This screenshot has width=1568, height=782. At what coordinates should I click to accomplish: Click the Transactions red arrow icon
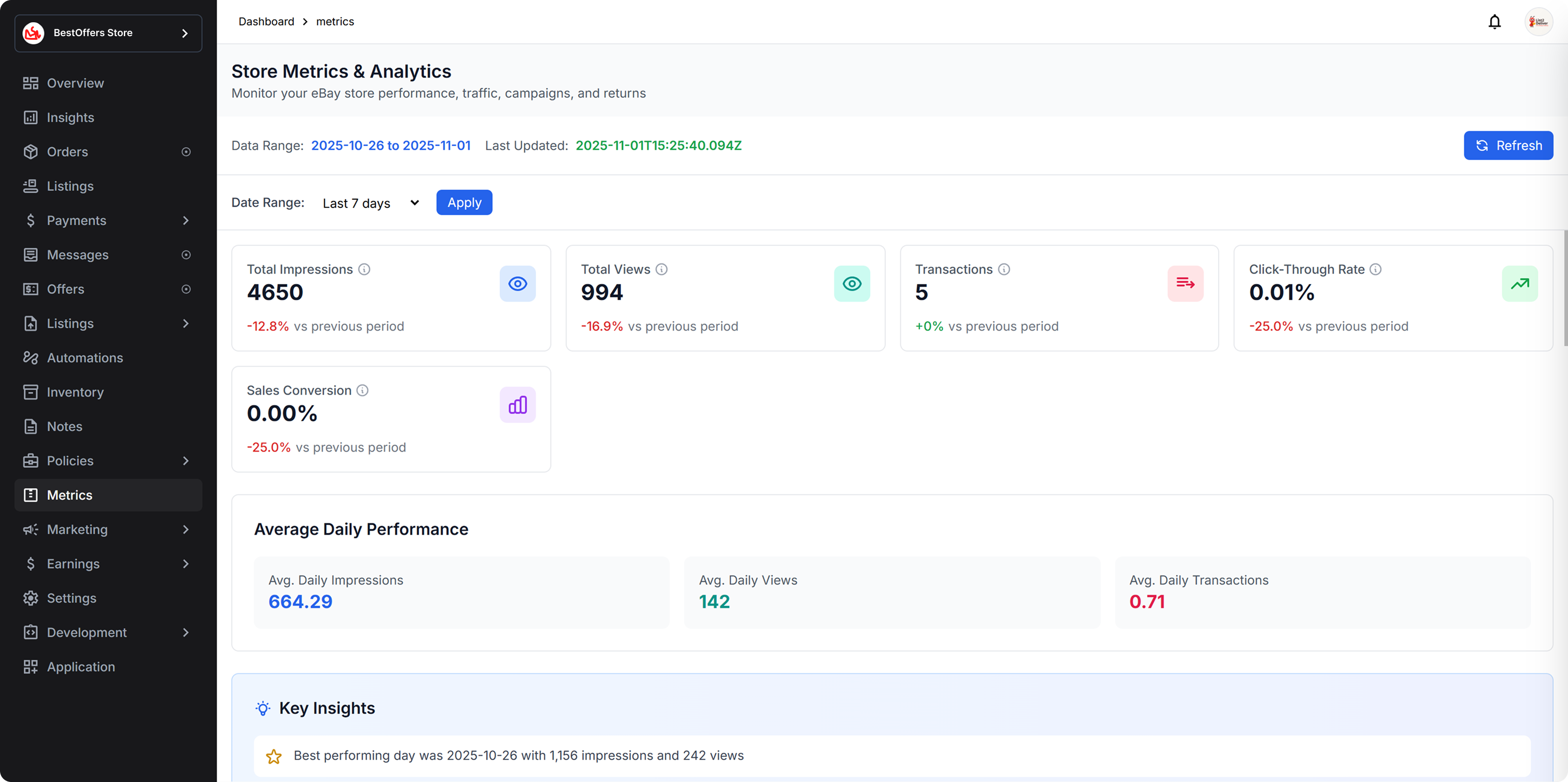click(x=1185, y=284)
